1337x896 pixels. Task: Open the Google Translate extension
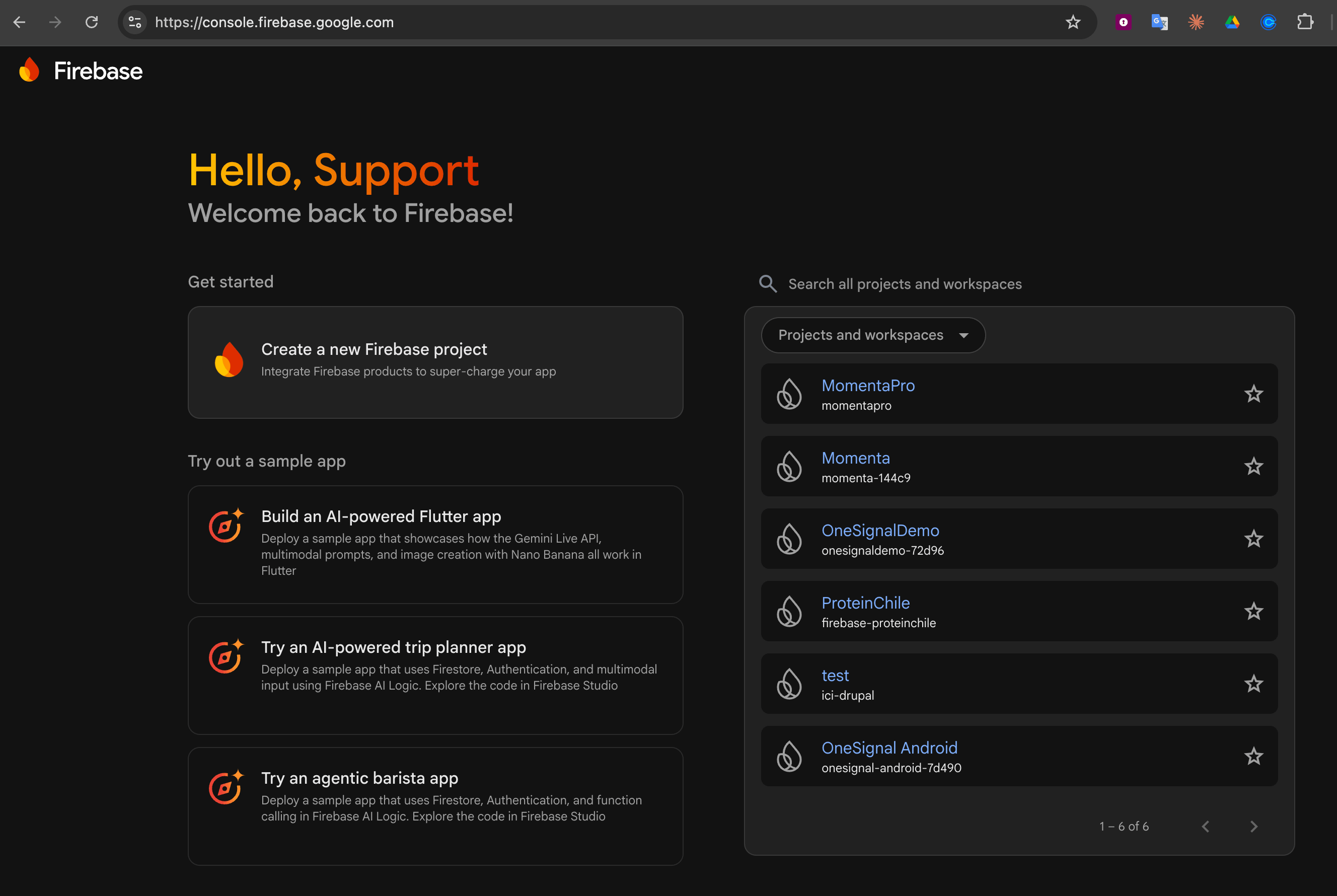1159,22
